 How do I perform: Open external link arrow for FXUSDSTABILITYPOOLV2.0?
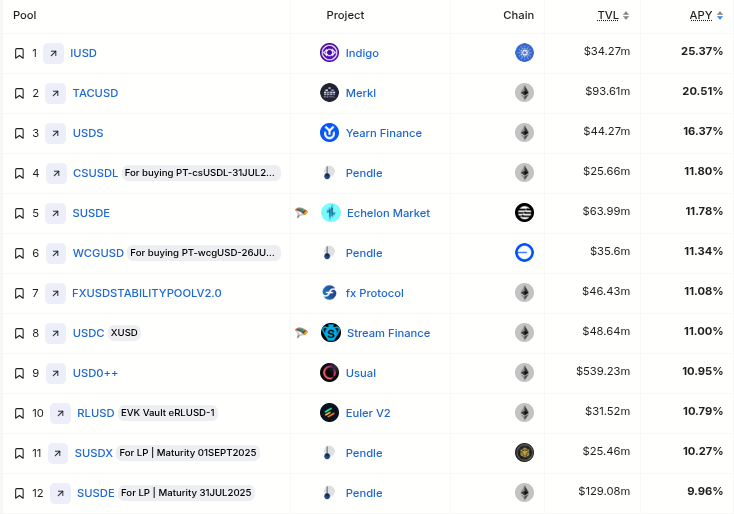coord(55,294)
